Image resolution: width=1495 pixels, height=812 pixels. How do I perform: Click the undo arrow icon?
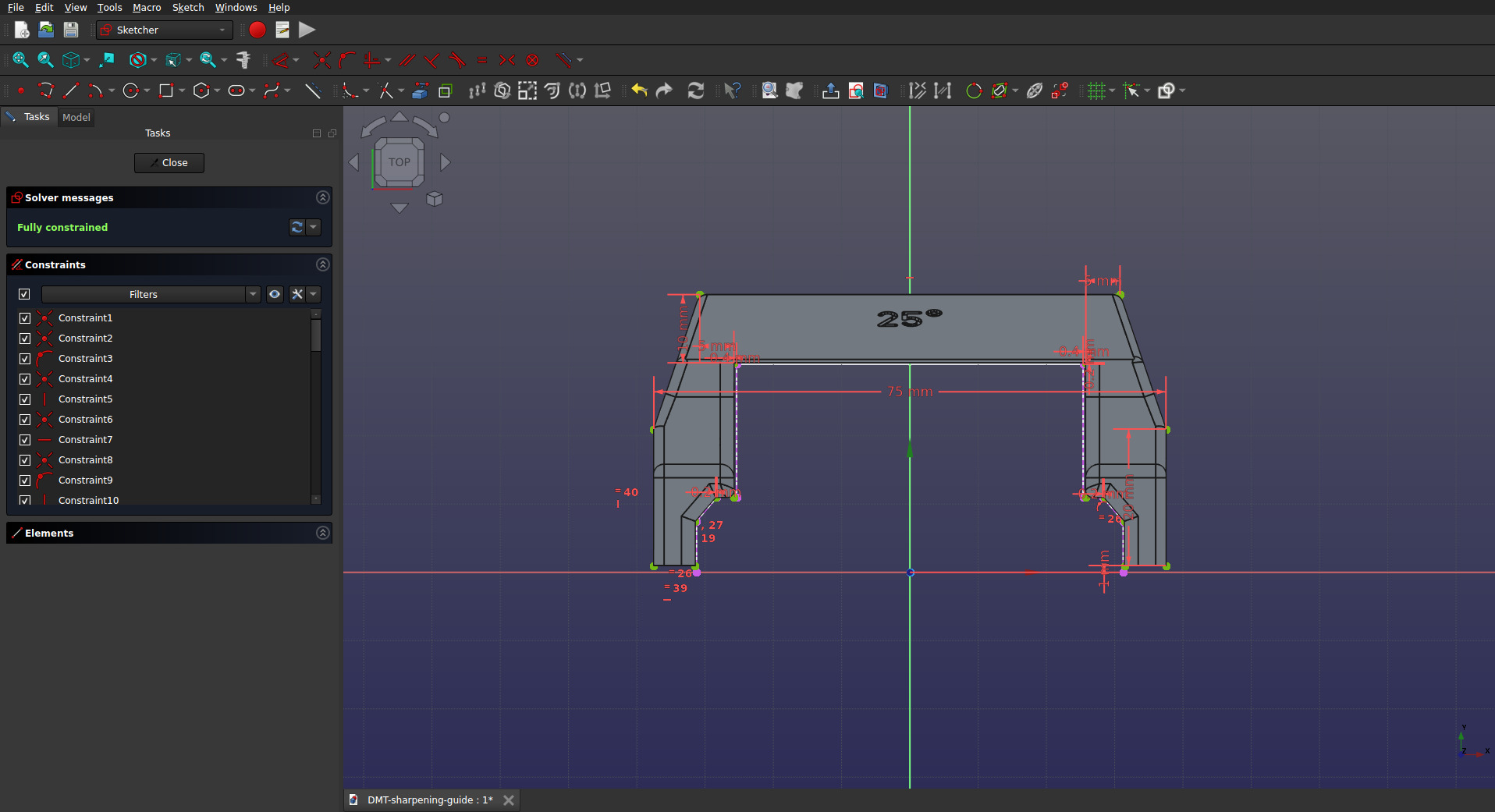[x=639, y=90]
